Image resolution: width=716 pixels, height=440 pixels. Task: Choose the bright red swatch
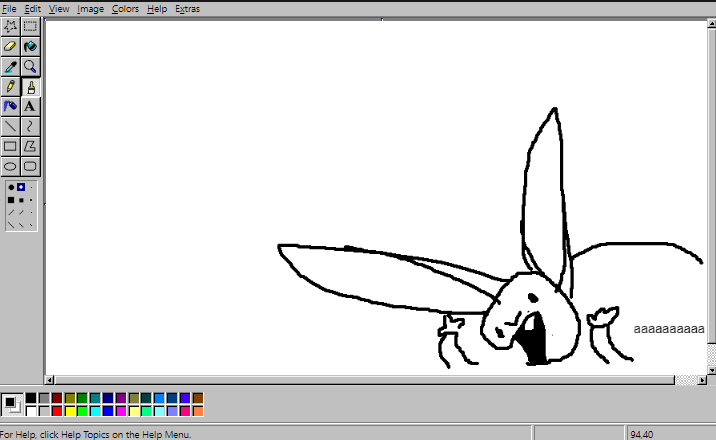coord(57,411)
